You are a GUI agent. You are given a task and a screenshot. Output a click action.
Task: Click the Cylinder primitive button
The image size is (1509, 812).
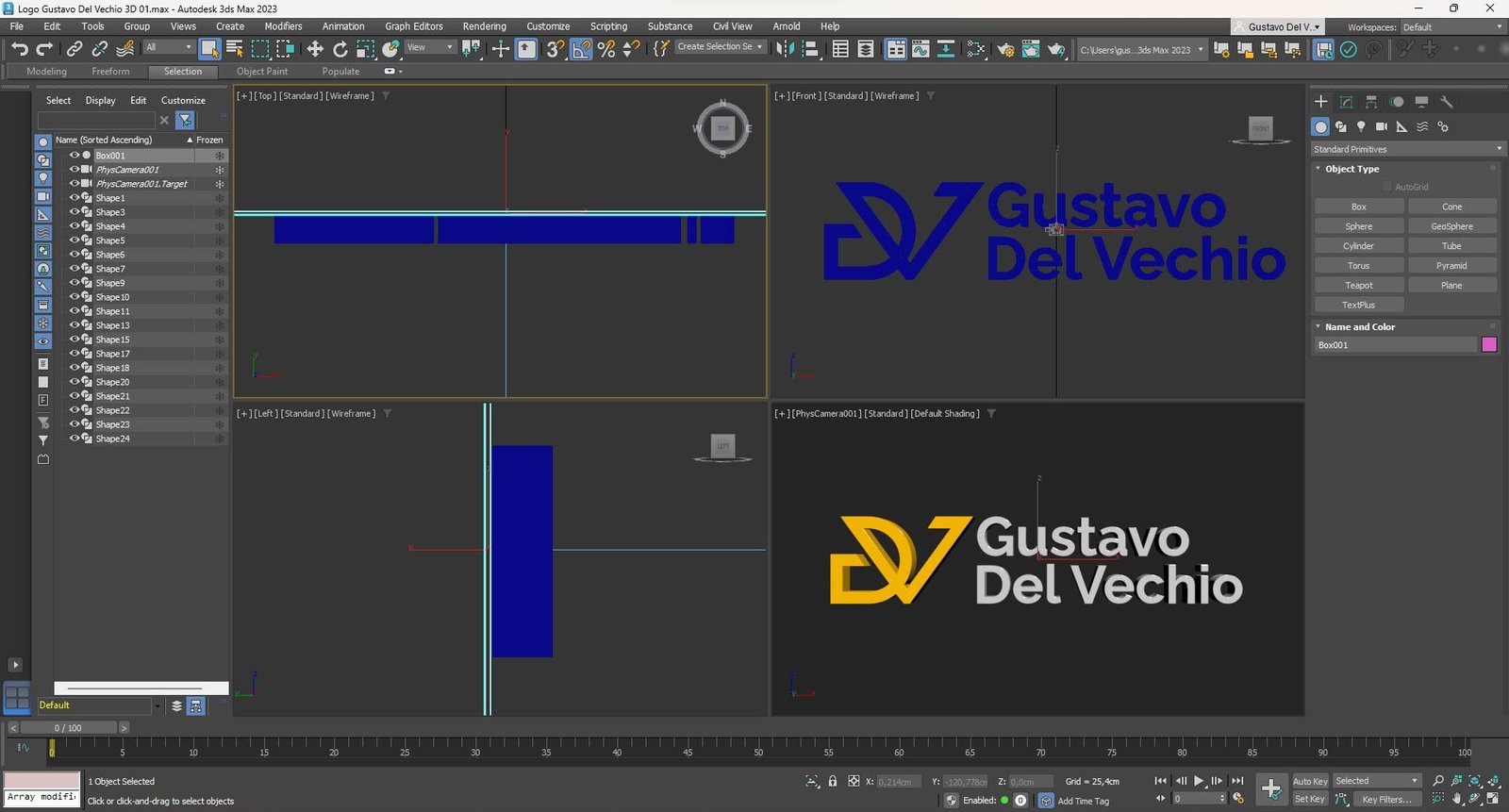pyautogui.click(x=1358, y=246)
